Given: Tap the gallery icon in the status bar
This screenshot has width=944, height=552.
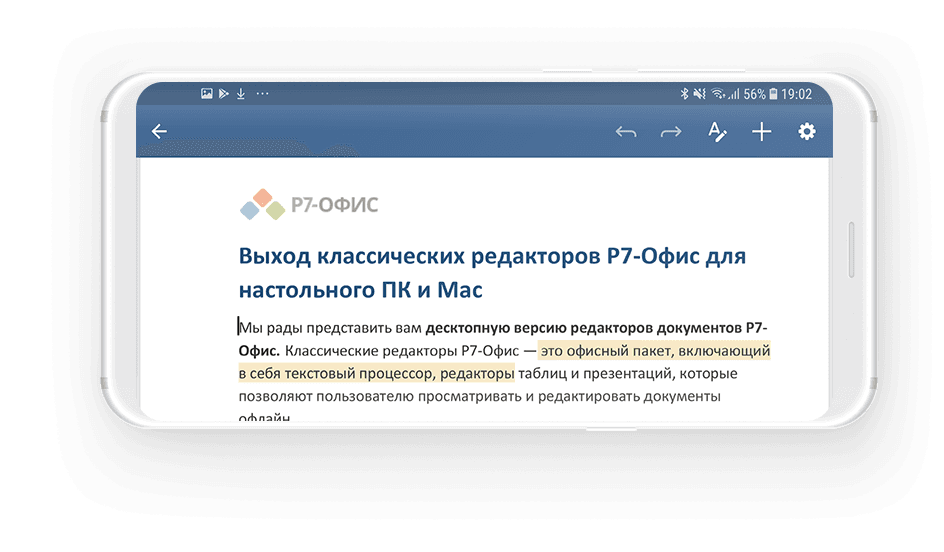Looking at the screenshot, I should (x=206, y=93).
